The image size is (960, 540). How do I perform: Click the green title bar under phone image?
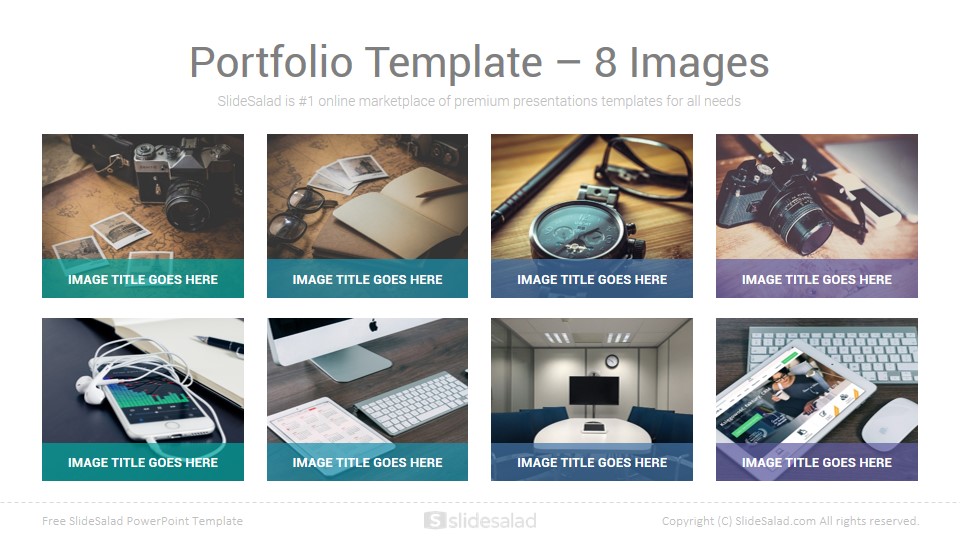143,462
